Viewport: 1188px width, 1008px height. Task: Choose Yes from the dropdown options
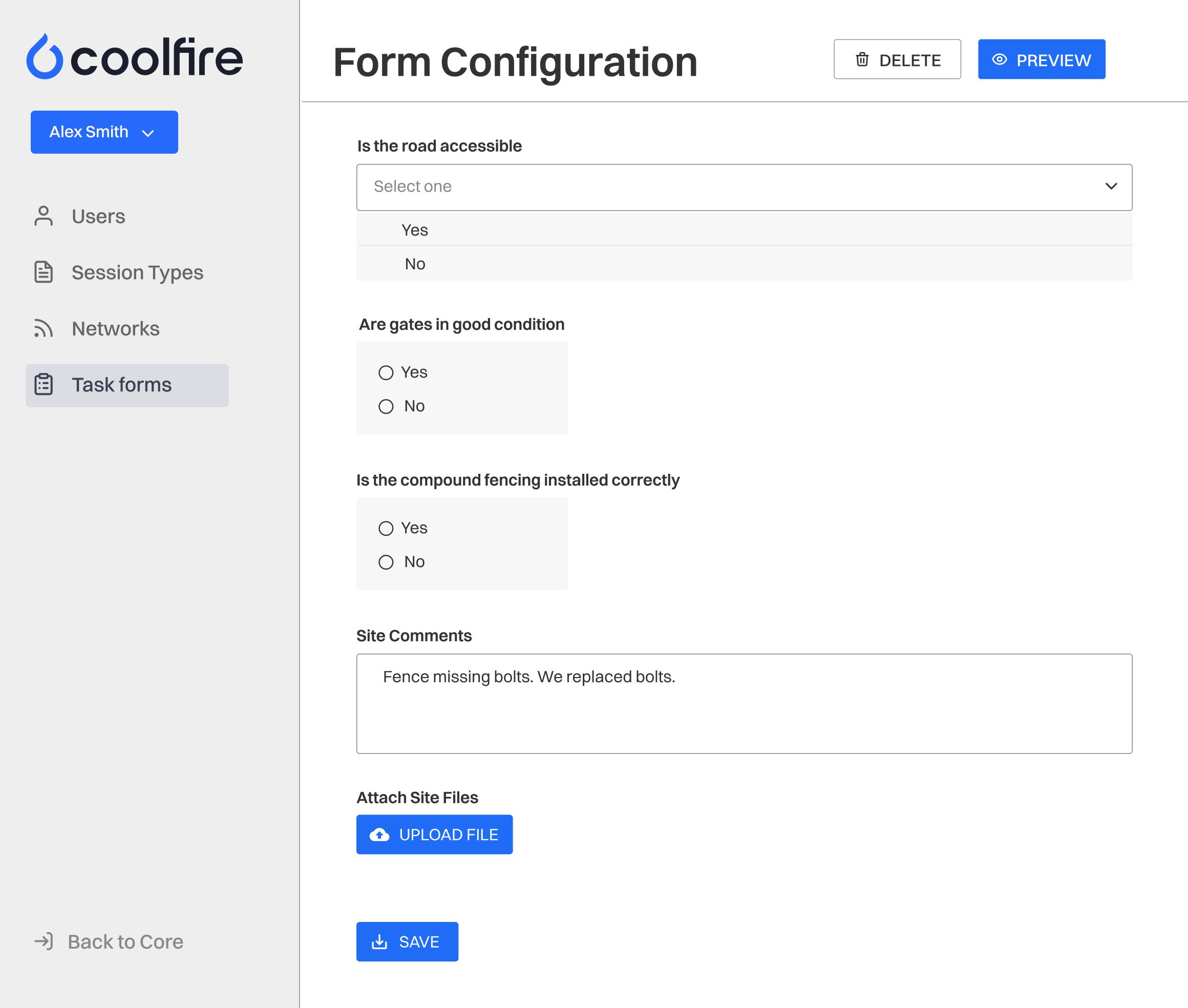click(415, 229)
